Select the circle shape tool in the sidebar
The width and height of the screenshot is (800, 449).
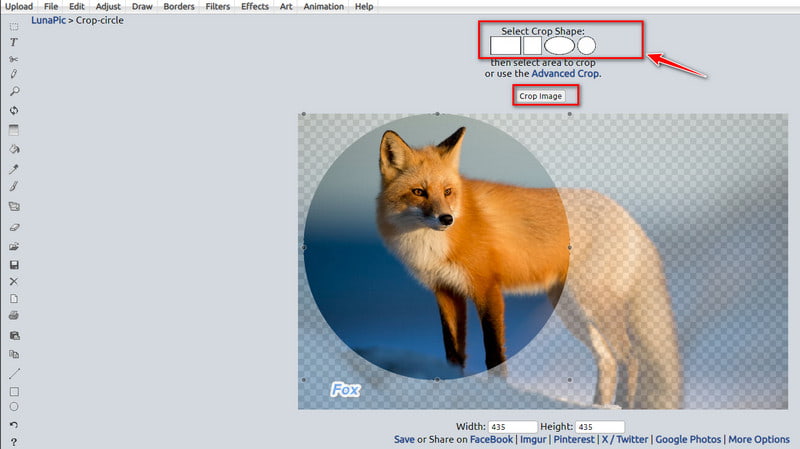point(14,407)
